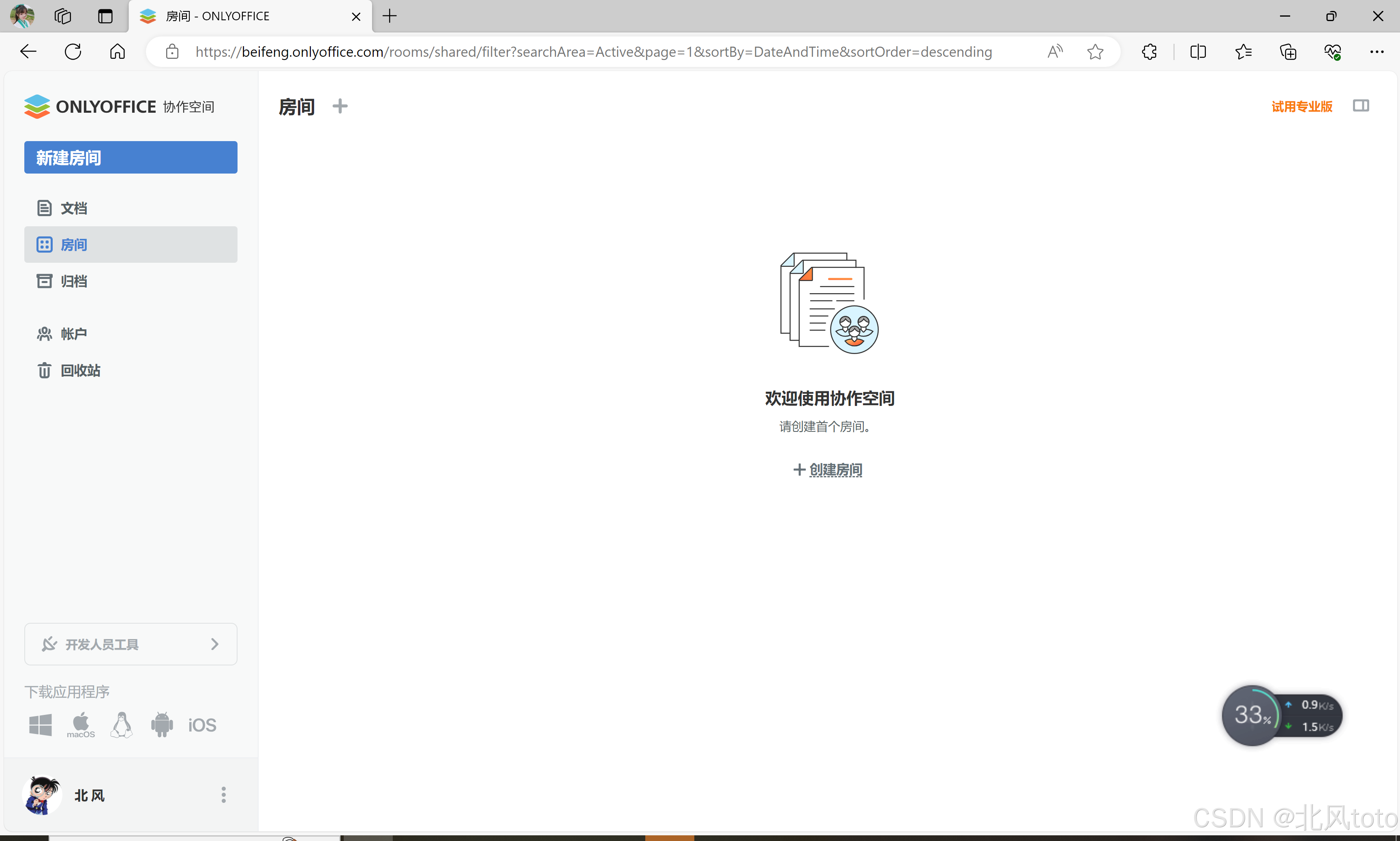Open the 文档 section in the sidebar
The image size is (1400, 841).
(73, 208)
